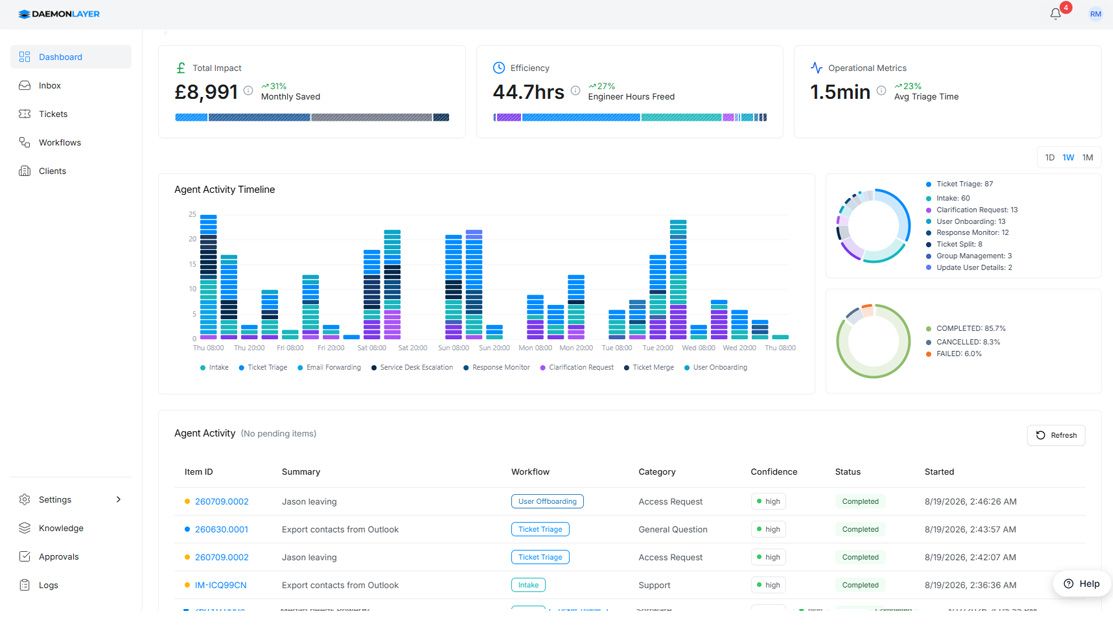This screenshot has width=1113, height=635.
Task: Click the Workflow column header
Action: coord(530,472)
